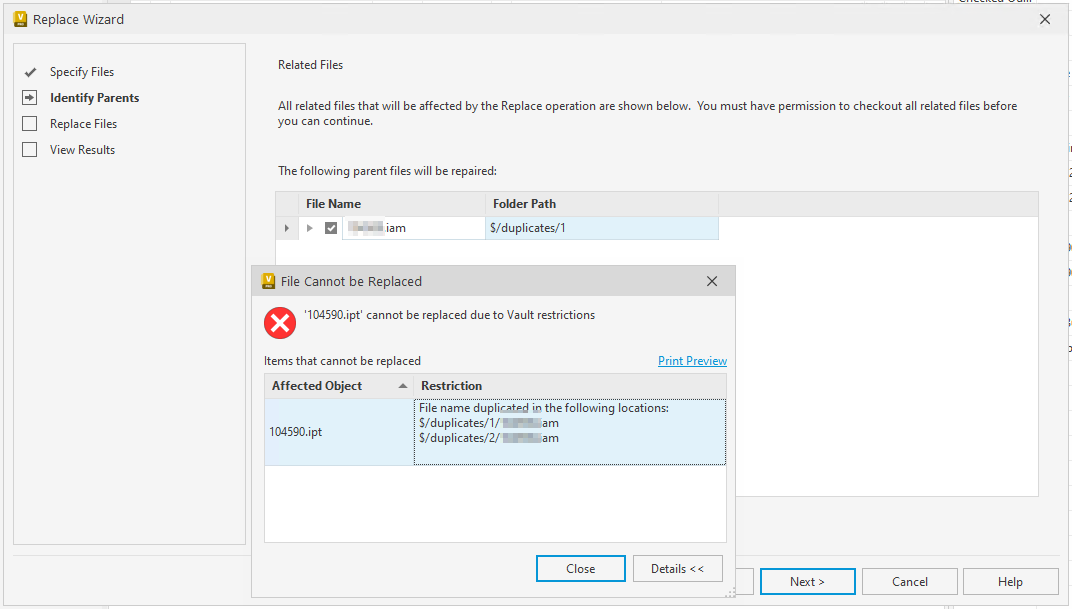Close the File Cannot be Replaced dialog
Image resolution: width=1072 pixels, height=609 pixels.
(580, 568)
